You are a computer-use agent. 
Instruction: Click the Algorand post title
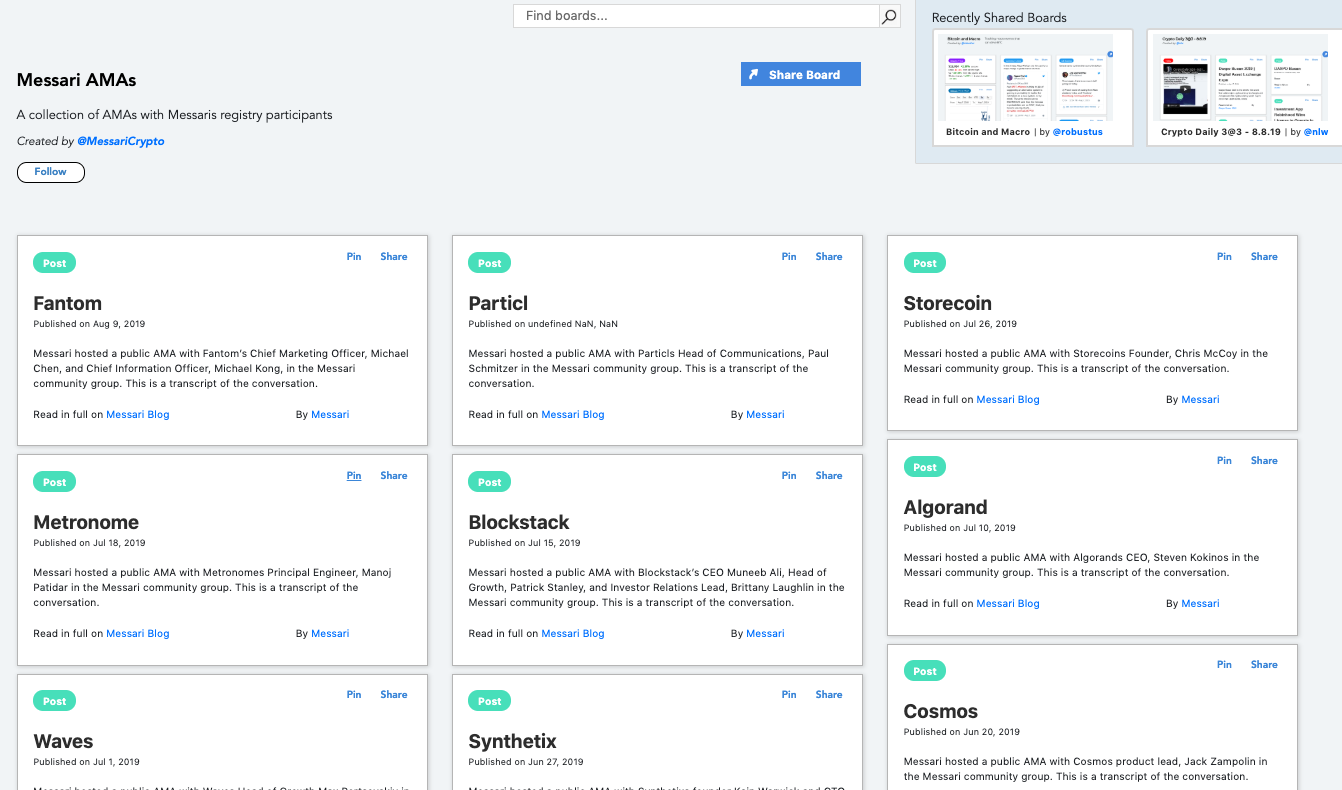[945, 507]
